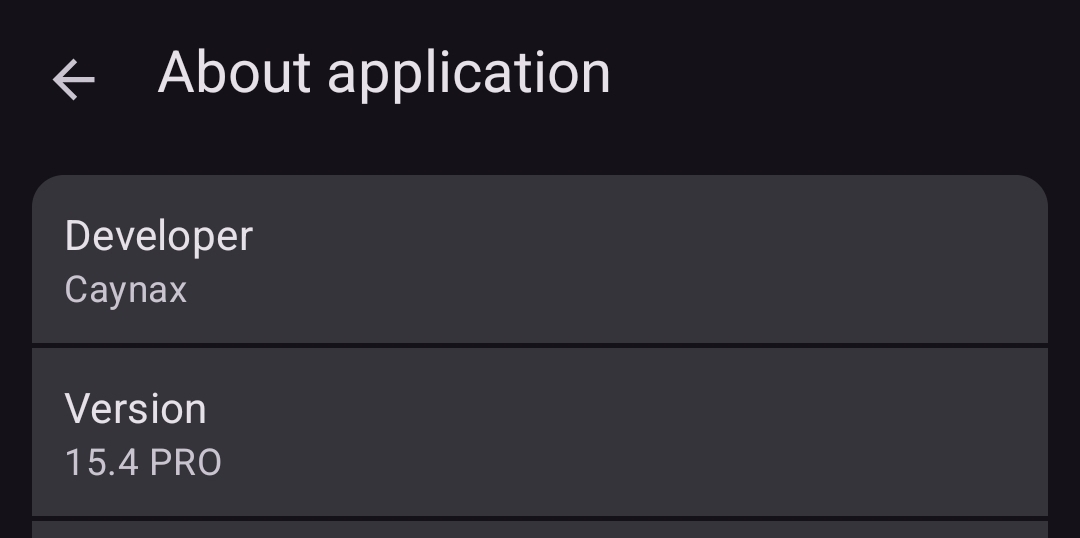The image size is (1080, 538).
Task: Tap the back arrow icon
Action: coord(73,79)
